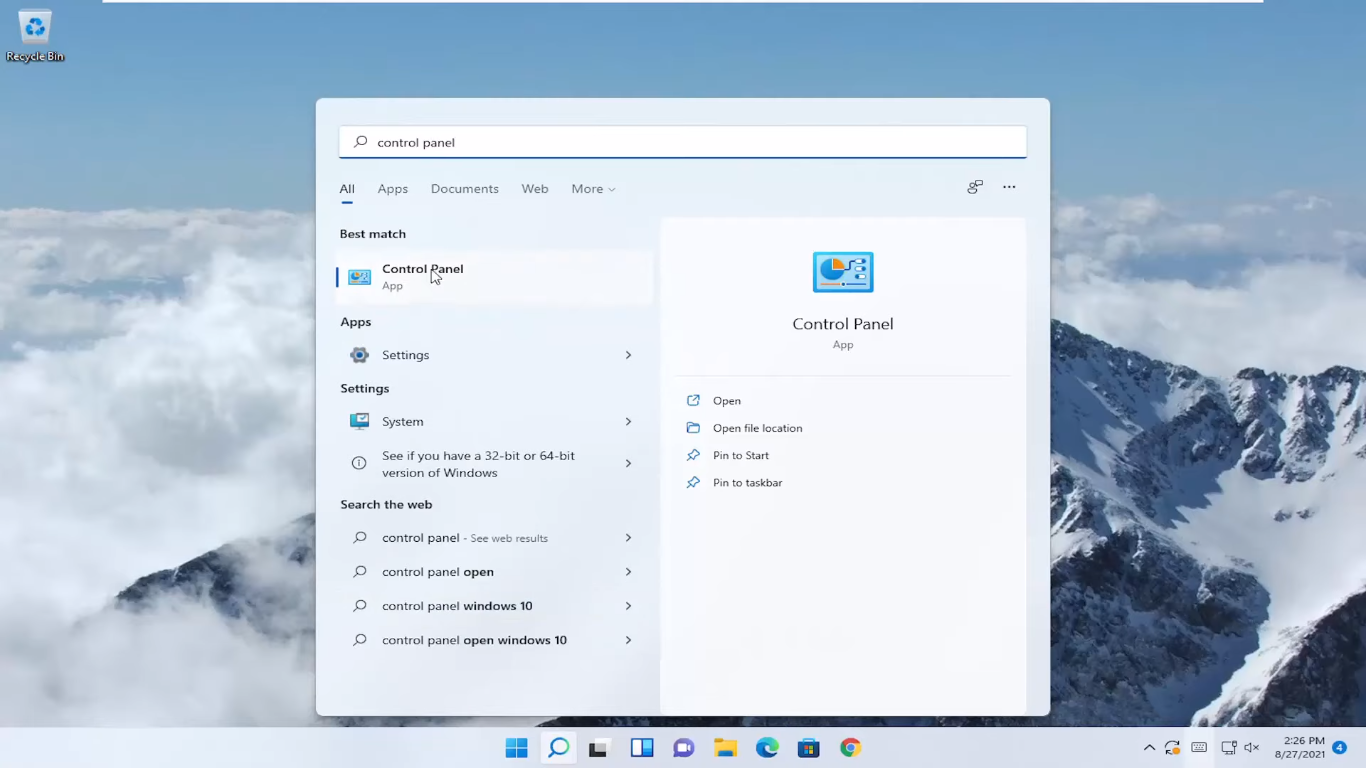
Task: Click the muted volume tray icon
Action: (1252, 748)
